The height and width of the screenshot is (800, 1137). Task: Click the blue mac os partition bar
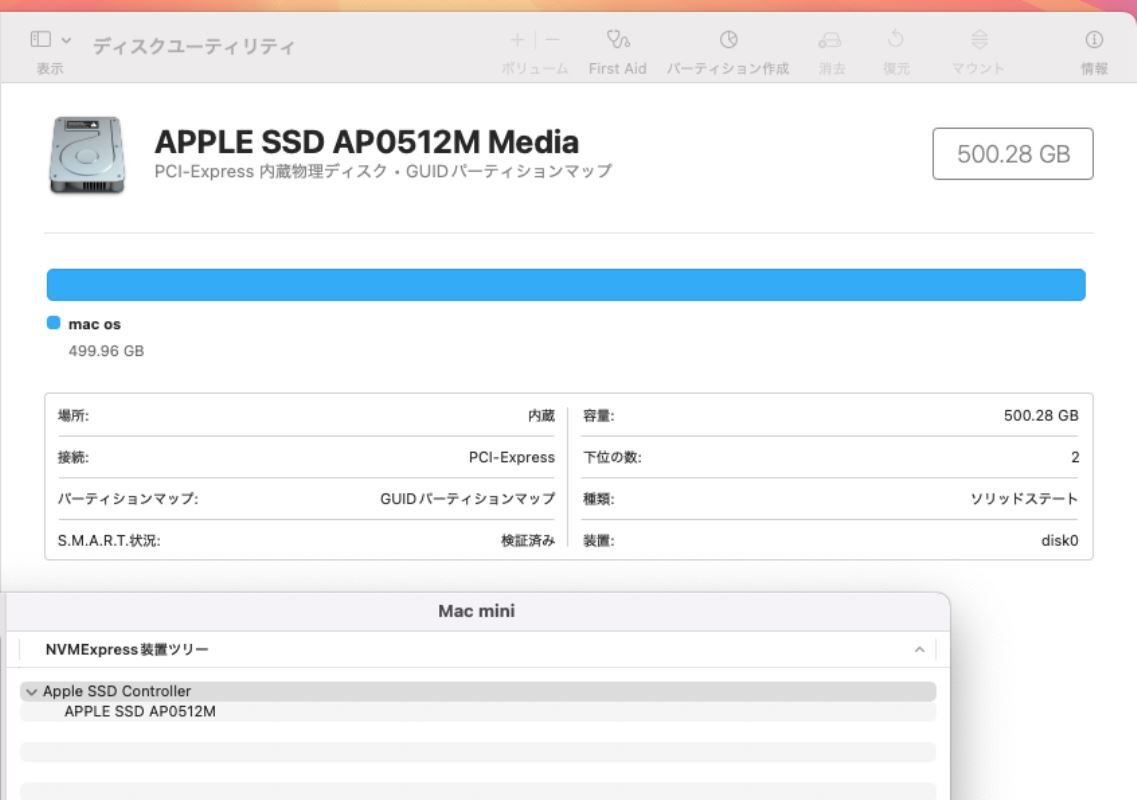566,284
